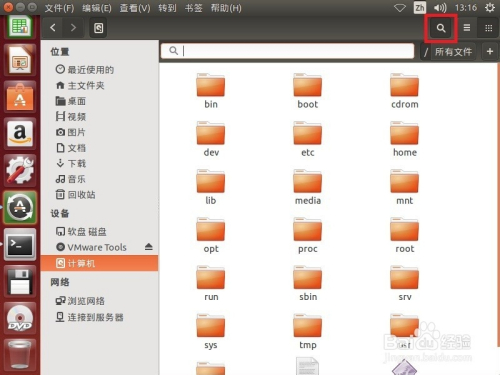Switch to list view layout
The height and width of the screenshot is (375, 500).
point(467,28)
